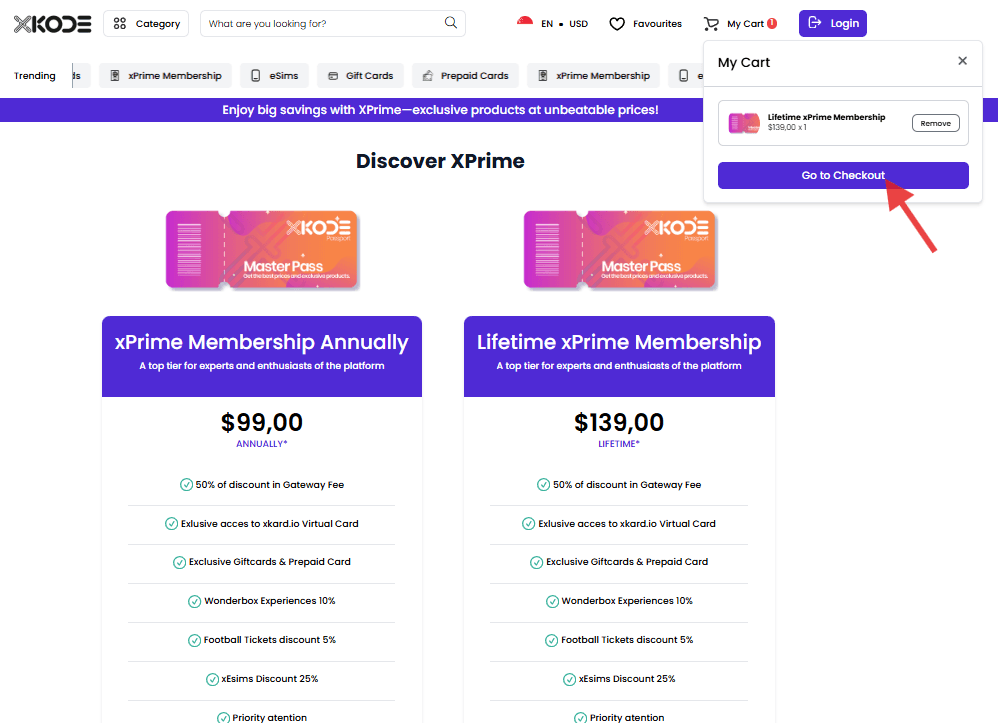Click the Login button
998x723 pixels.
(833, 24)
